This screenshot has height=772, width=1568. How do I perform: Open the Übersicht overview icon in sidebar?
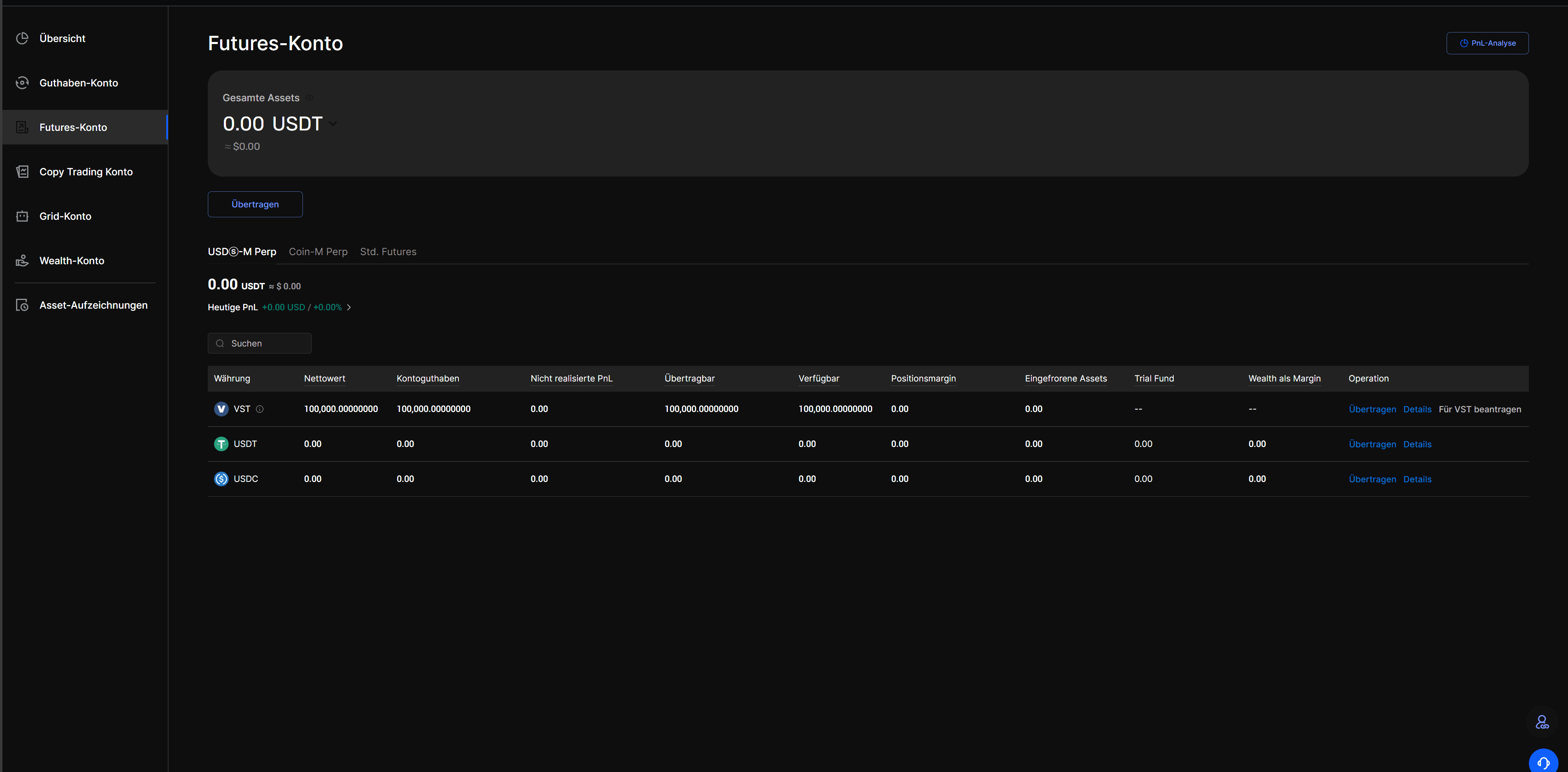tap(23, 38)
